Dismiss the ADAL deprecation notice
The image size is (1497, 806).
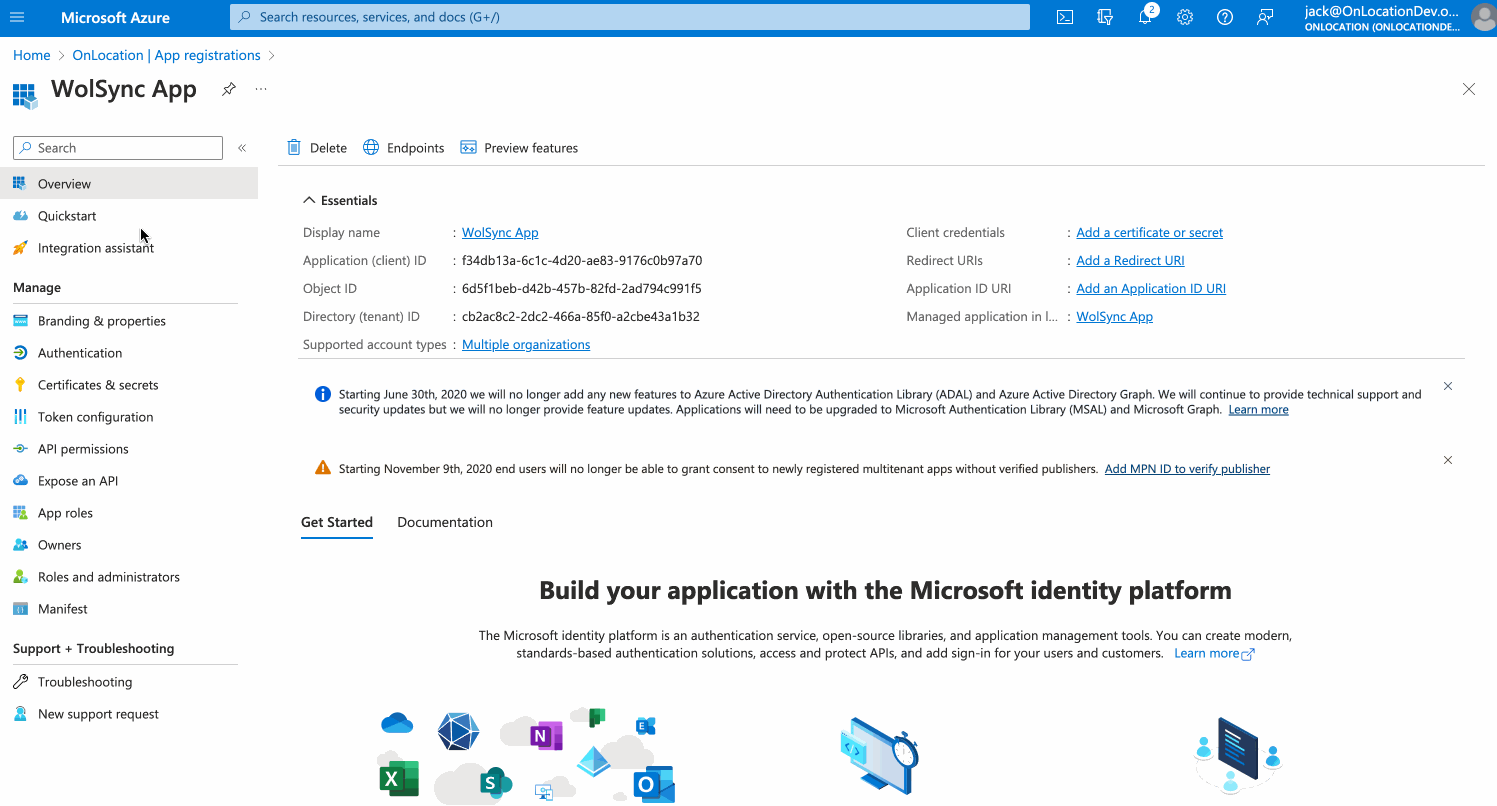(x=1448, y=386)
